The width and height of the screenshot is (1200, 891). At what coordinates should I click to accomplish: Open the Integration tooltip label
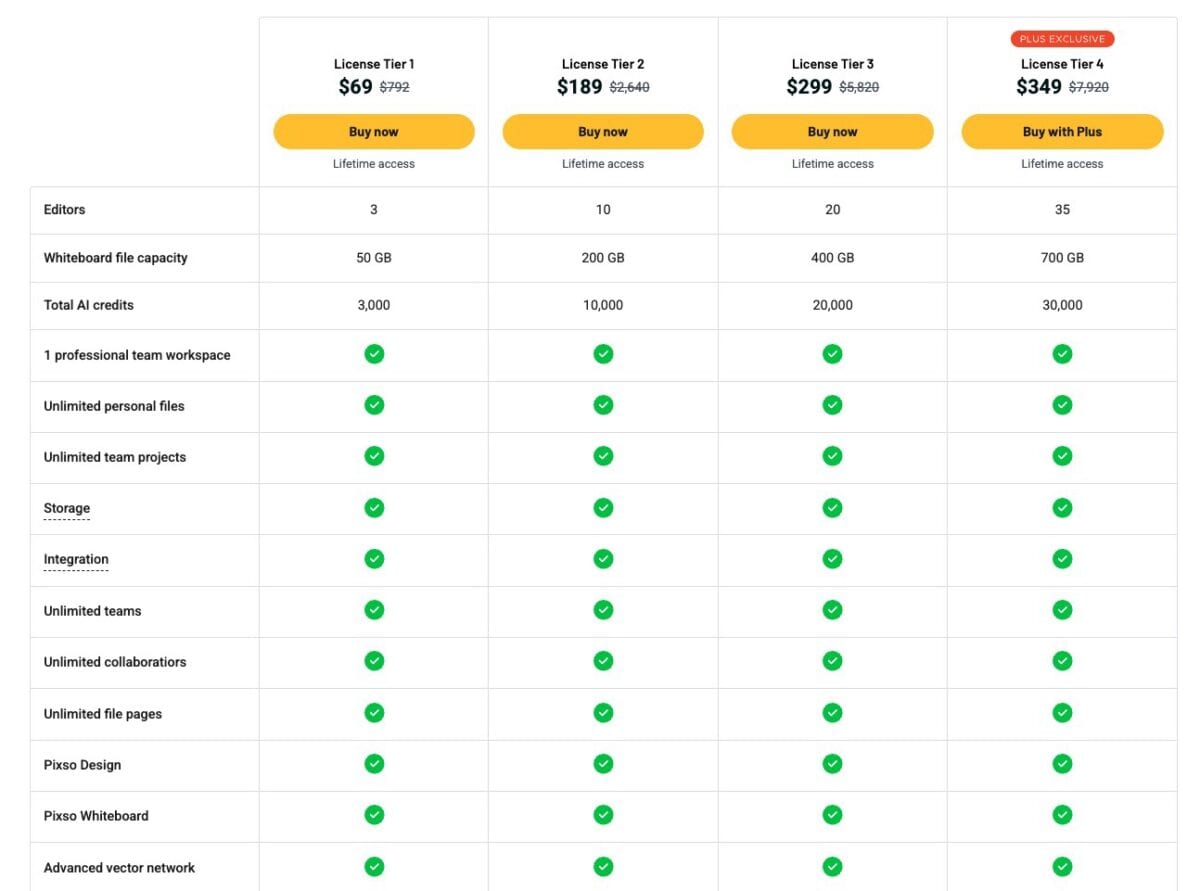click(75, 559)
